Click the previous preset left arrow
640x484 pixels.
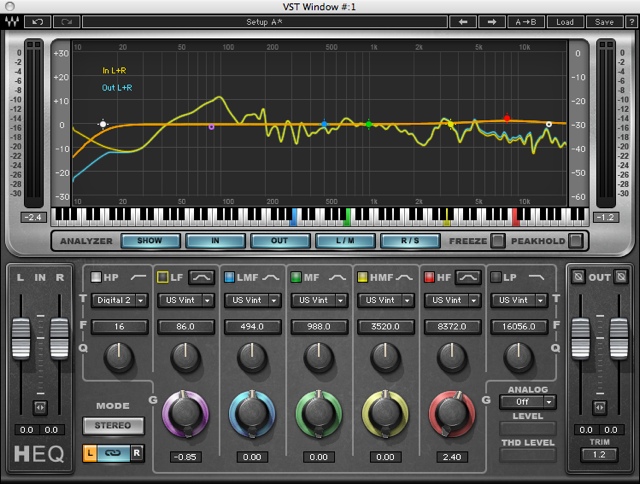point(462,21)
